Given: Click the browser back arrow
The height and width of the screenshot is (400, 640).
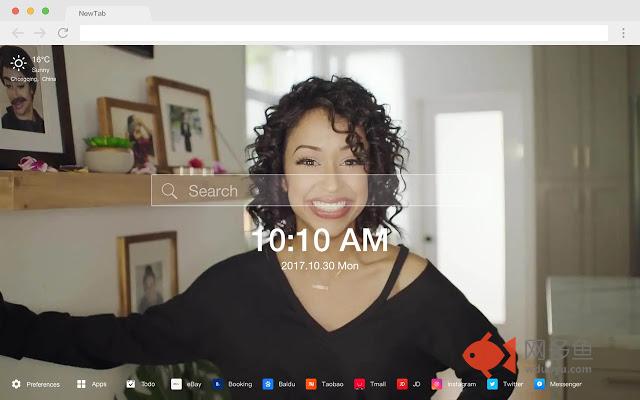Looking at the screenshot, I should point(18,33).
